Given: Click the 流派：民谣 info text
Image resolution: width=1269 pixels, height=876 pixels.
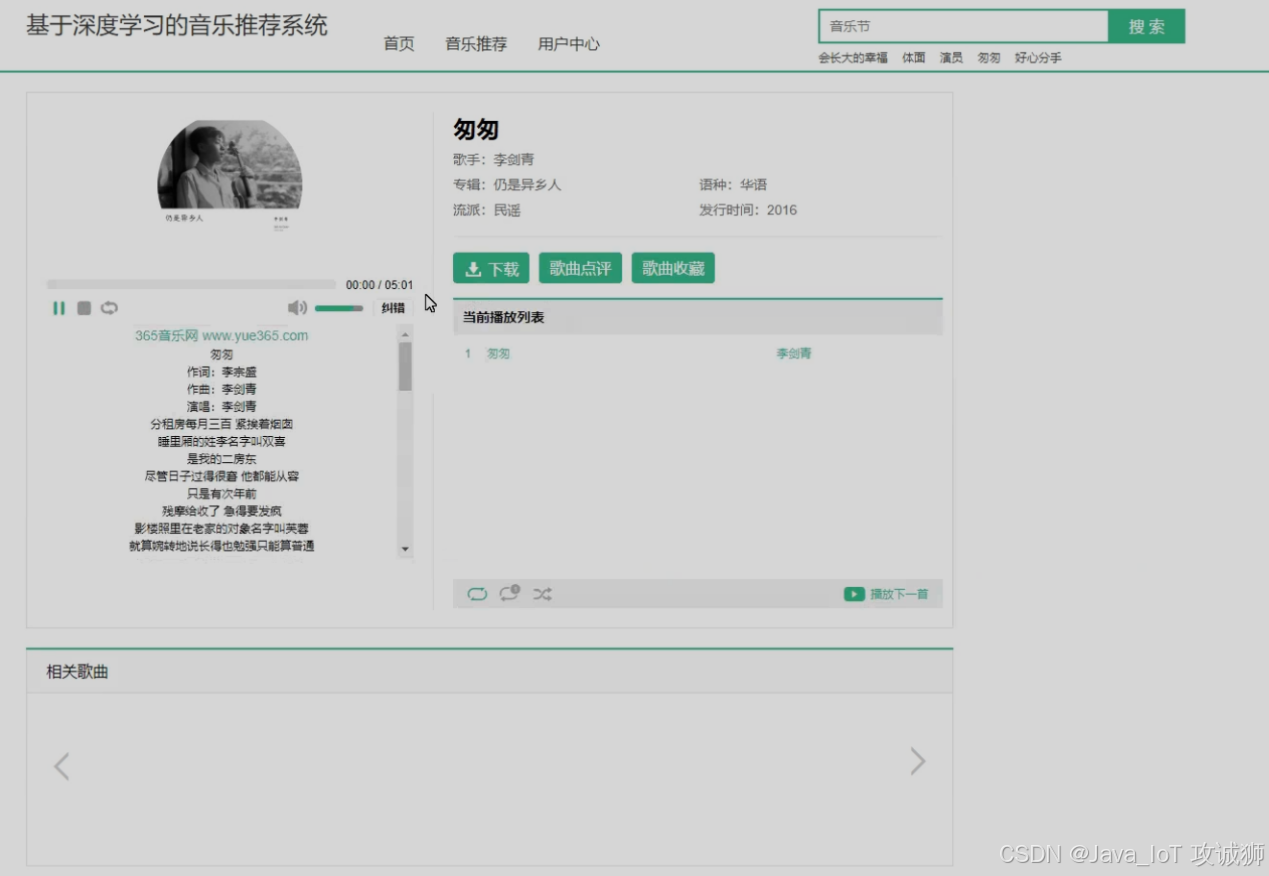Looking at the screenshot, I should click(x=487, y=210).
